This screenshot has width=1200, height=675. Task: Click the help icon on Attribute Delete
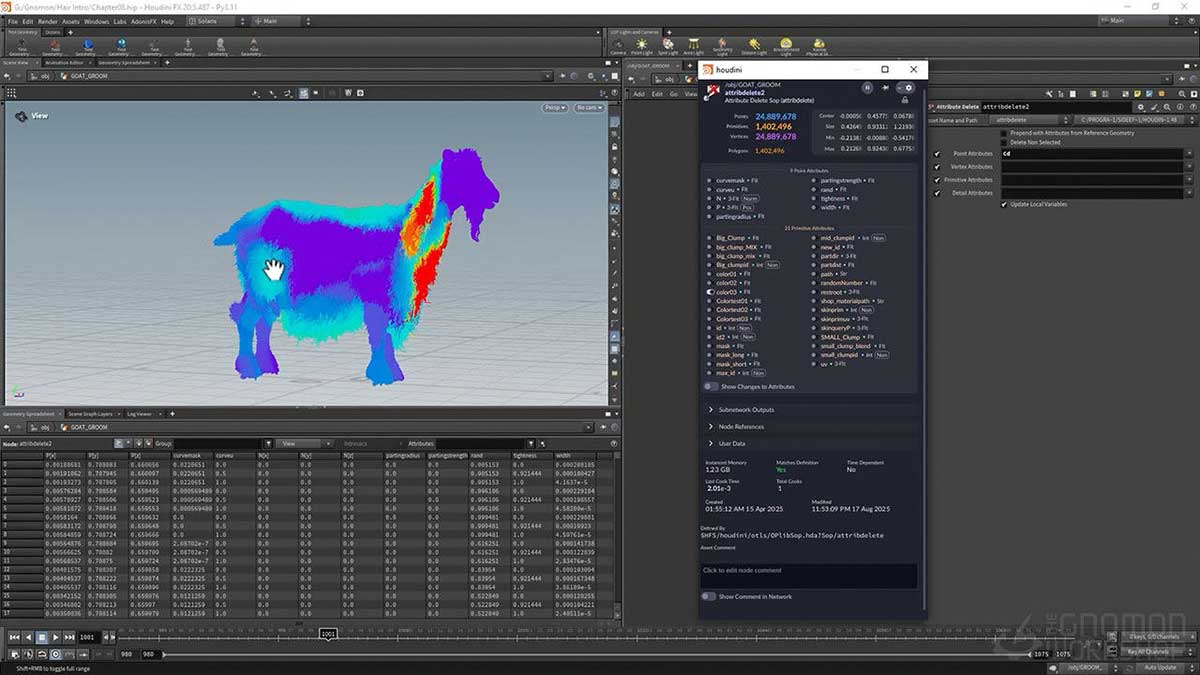tap(1193, 106)
